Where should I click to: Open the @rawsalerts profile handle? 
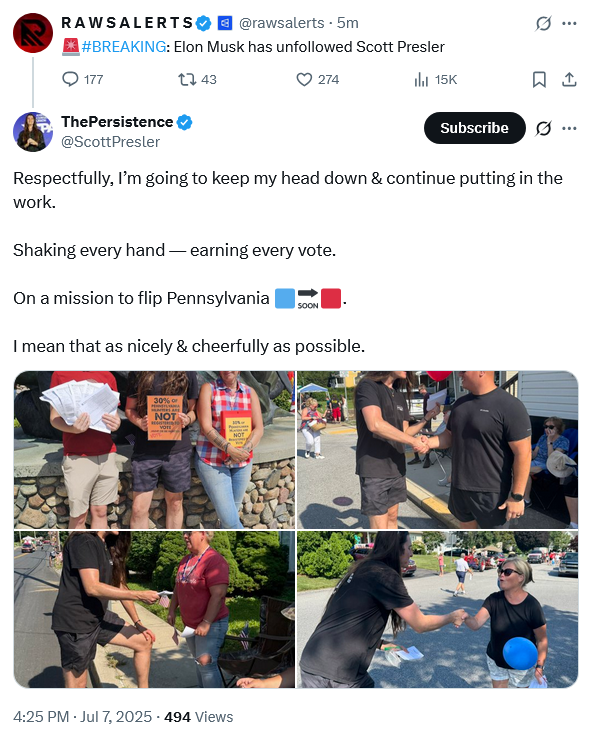(x=281, y=23)
